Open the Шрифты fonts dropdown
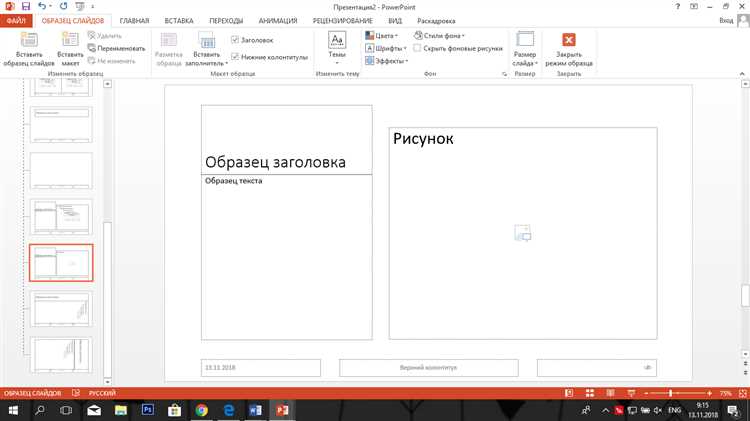The height and width of the screenshot is (421, 750). pos(386,48)
